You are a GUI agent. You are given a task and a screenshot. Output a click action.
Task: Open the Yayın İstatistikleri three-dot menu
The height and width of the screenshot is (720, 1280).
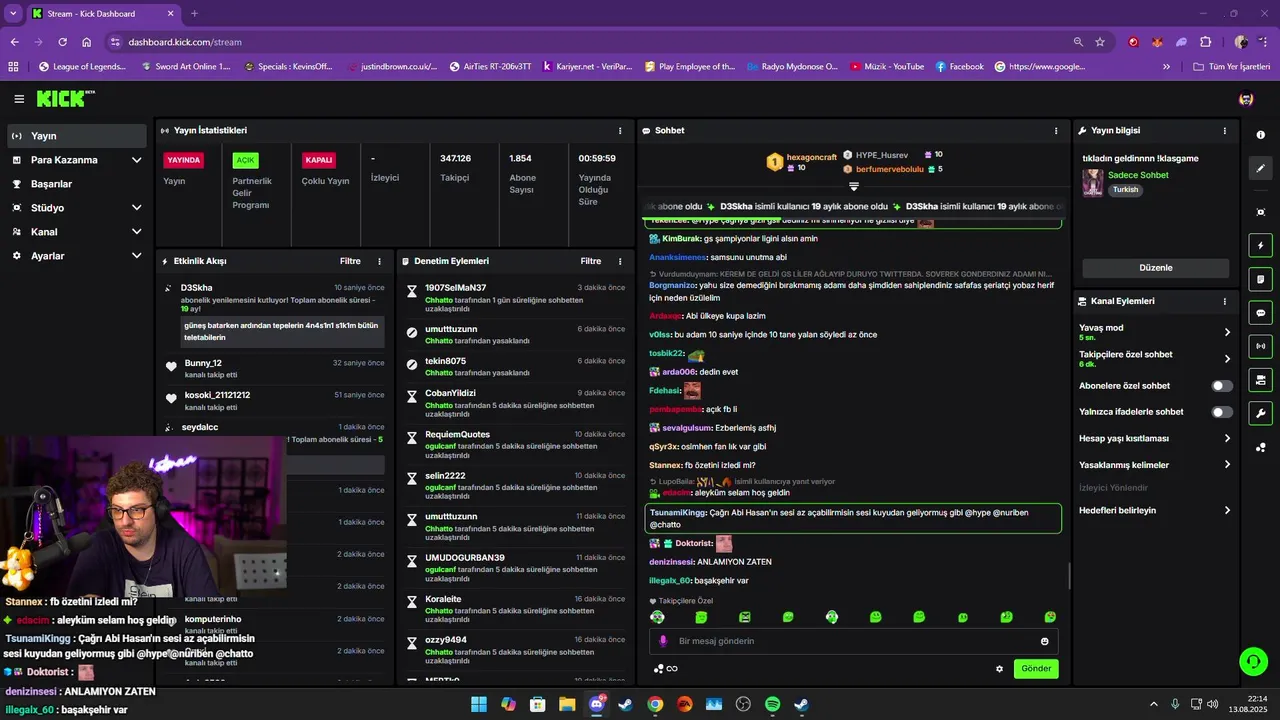click(620, 130)
